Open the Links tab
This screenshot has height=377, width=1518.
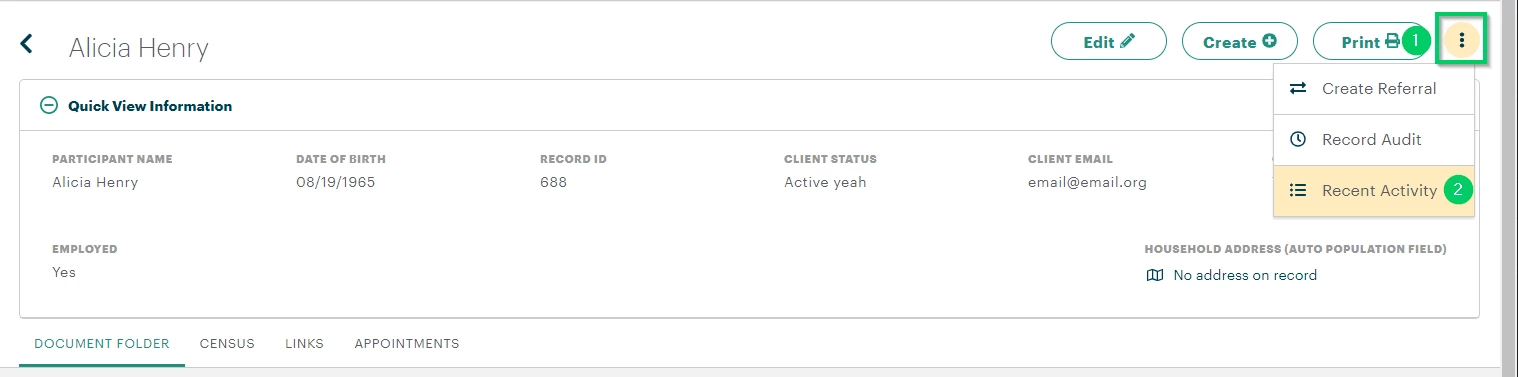click(304, 343)
